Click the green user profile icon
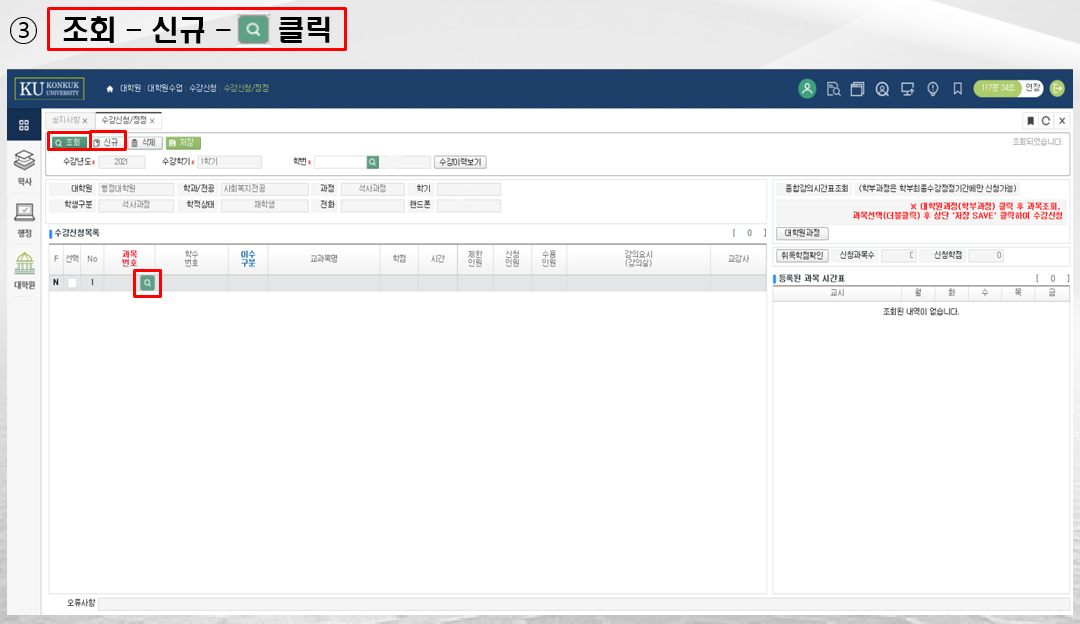 (807, 88)
